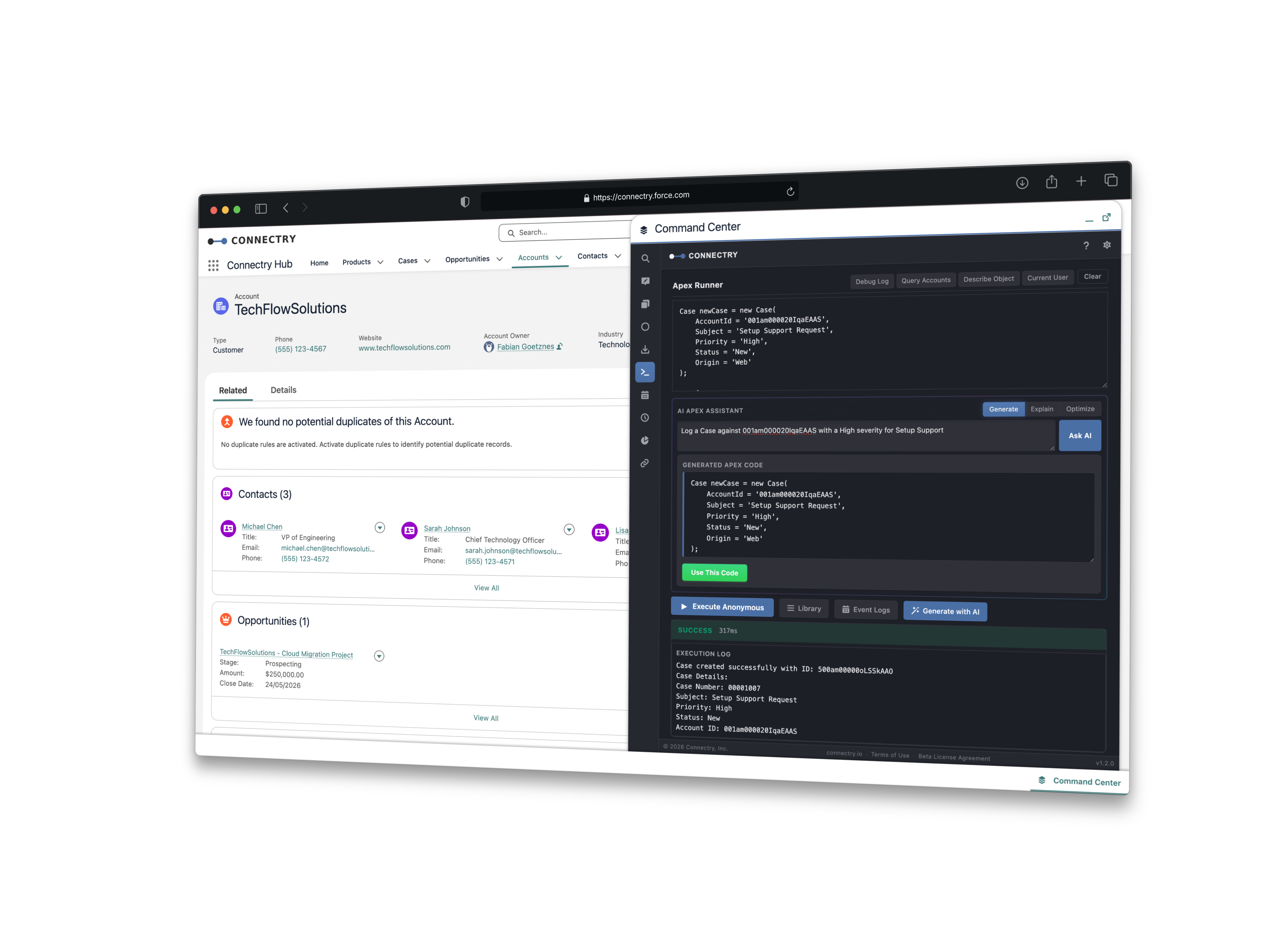1270x952 pixels.
Task: Expand the Michael Chen contact actions chevron
Action: (x=379, y=527)
